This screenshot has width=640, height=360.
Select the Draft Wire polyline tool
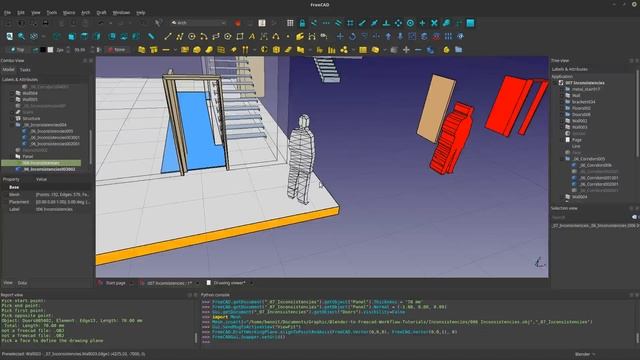click(x=180, y=36)
